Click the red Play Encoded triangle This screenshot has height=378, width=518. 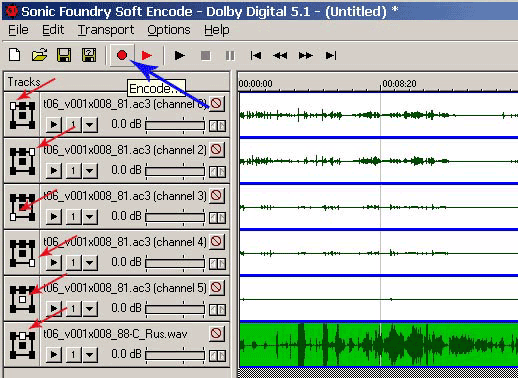click(x=147, y=55)
